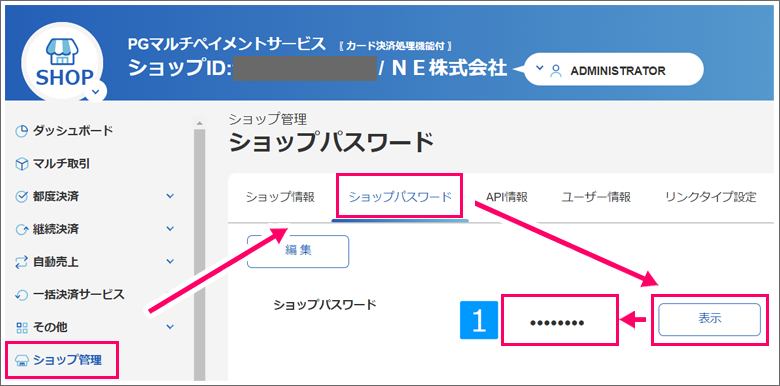780x386 pixels.
Task: Expand the 自動売上 chevron
Action: [x=170, y=262]
